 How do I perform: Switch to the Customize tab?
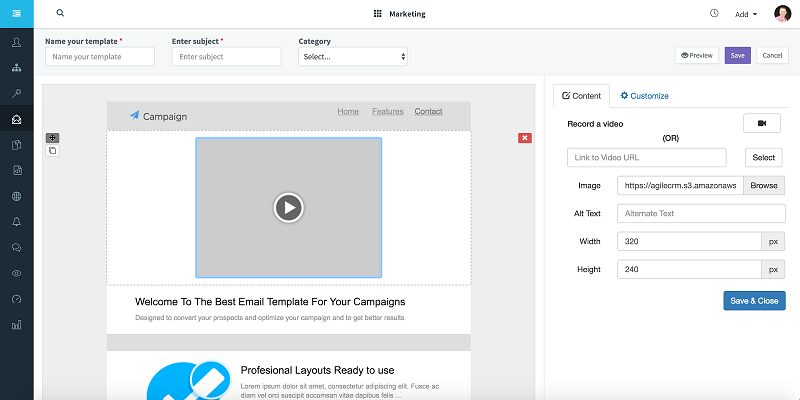[x=644, y=96]
